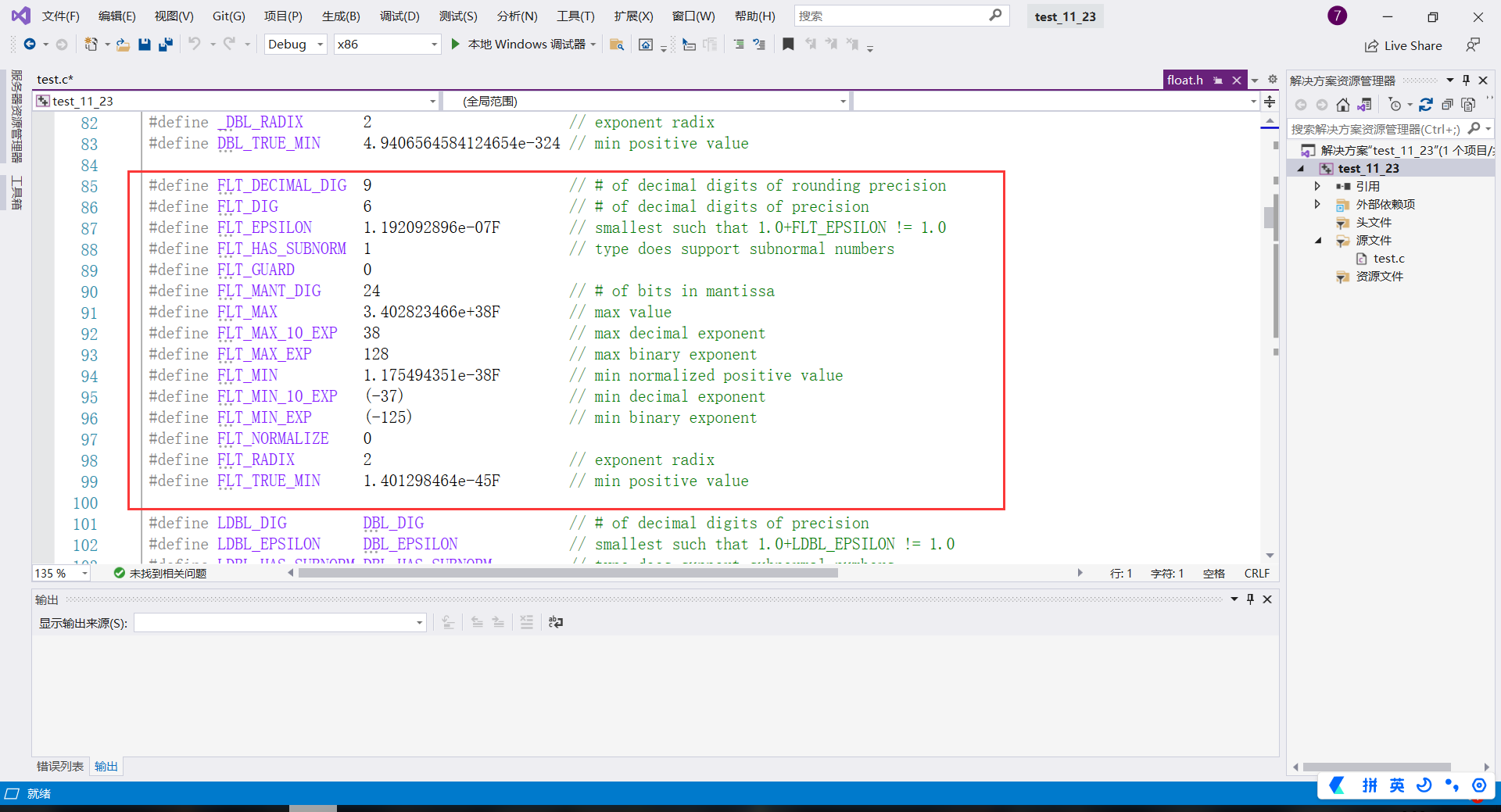1501x812 pixels.
Task: Expand the 外部依赖项 node
Action: [x=1317, y=205]
